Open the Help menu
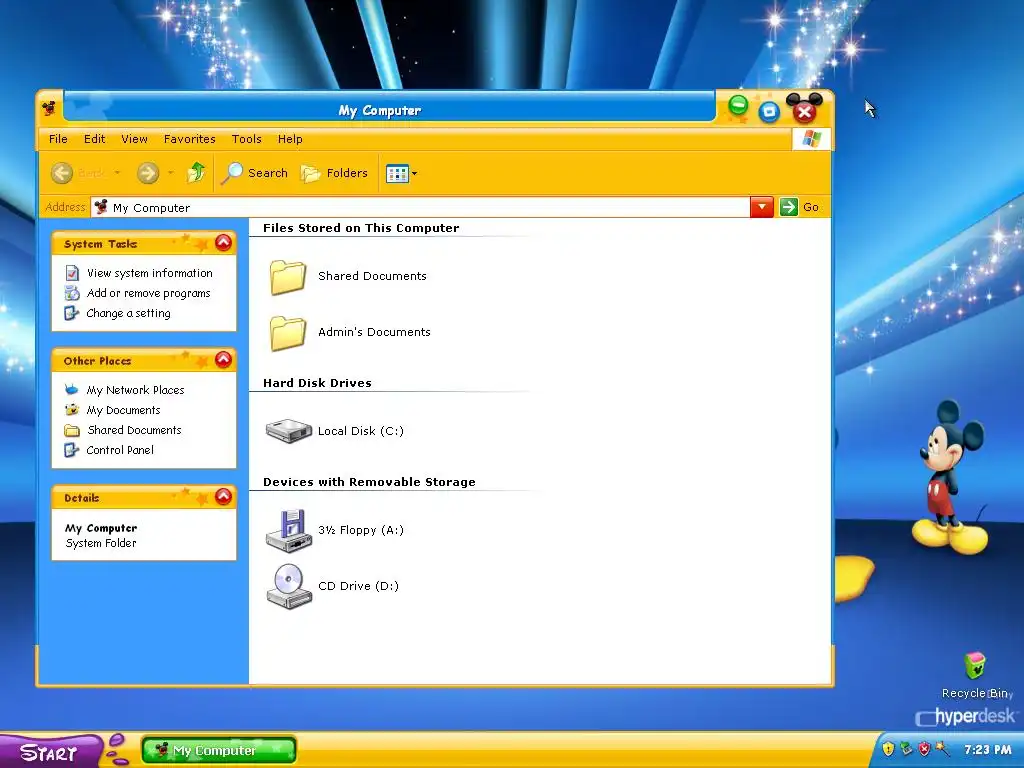Screen dimensions: 1024x768 [x=290, y=139]
